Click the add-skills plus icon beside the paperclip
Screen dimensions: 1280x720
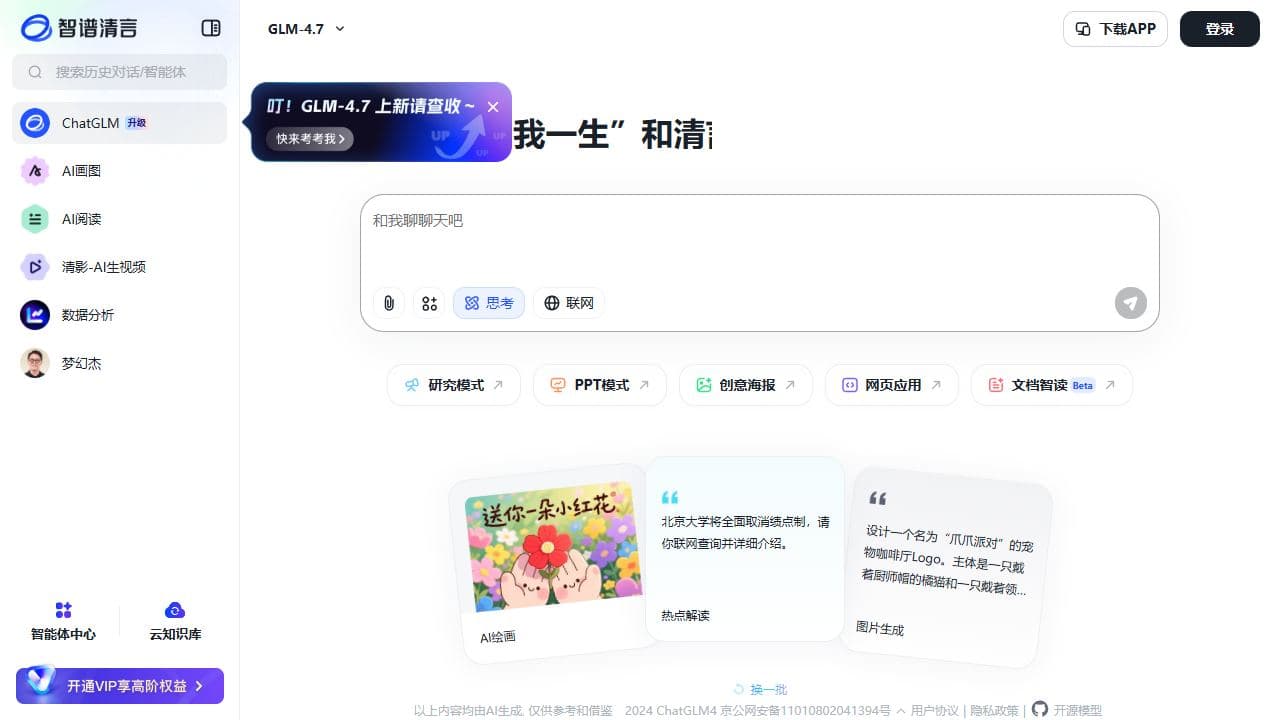pos(429,303)
